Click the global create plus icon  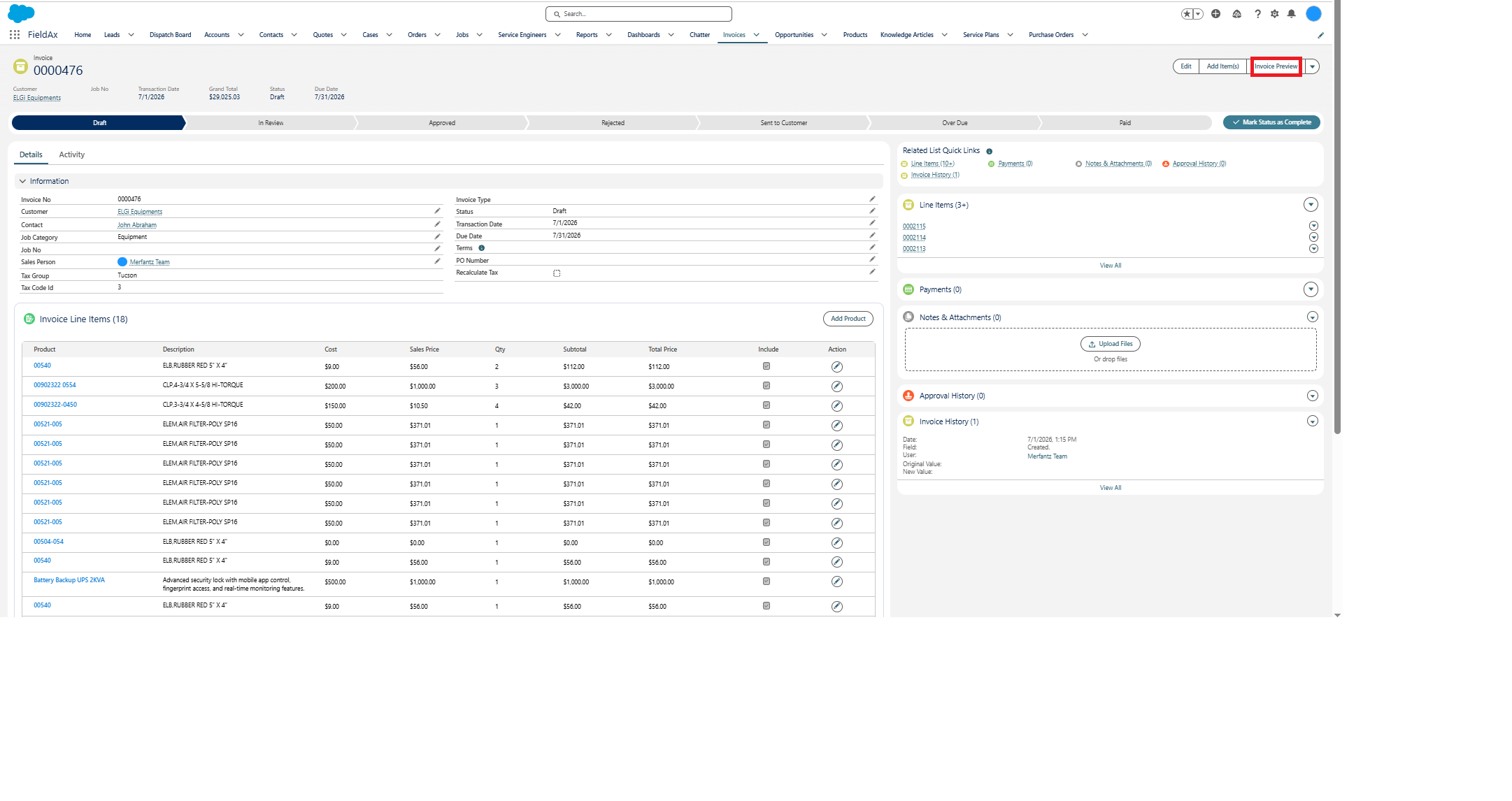click(x=1216, y=13)
